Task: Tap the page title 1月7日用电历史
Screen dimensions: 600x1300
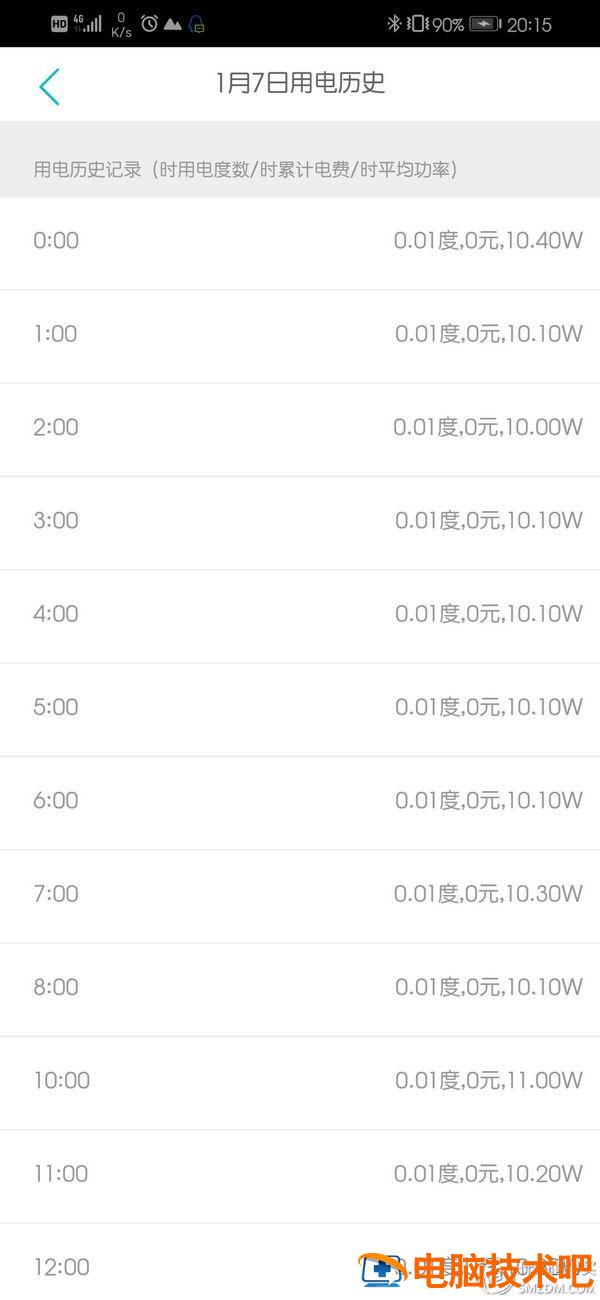Action: (300, 83)
